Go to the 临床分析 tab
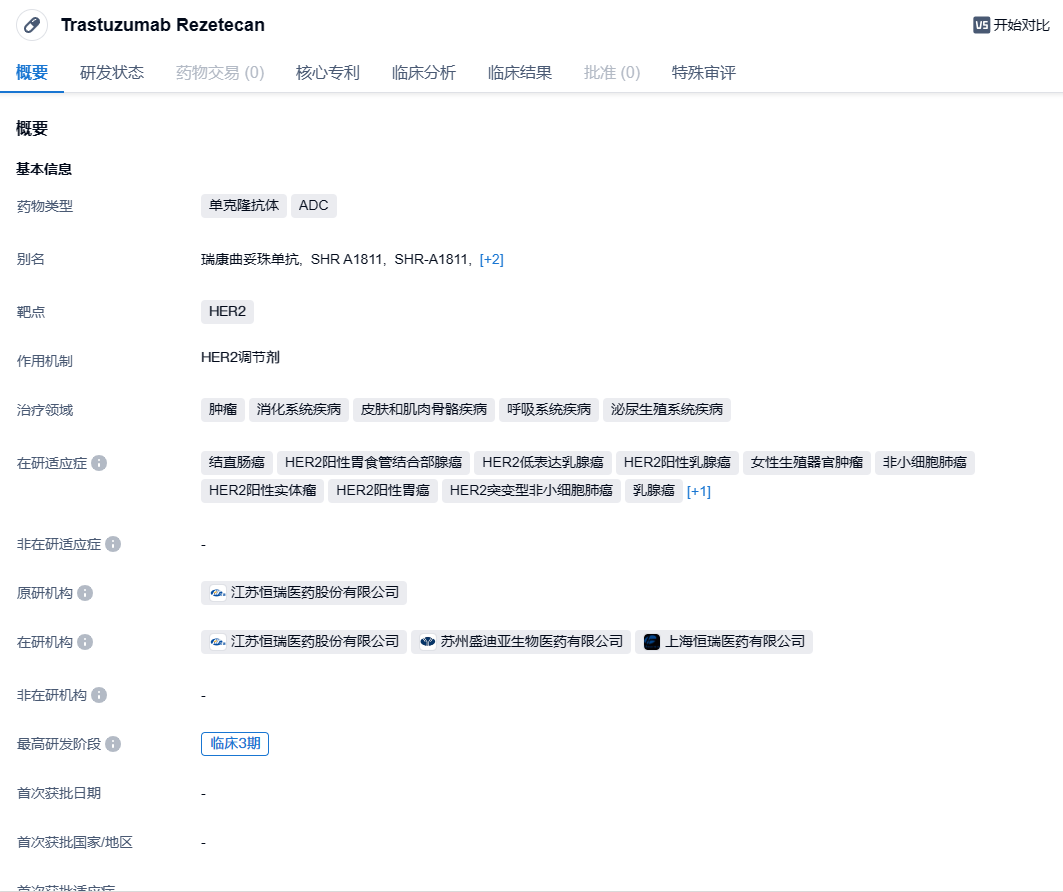 tap(424, 72)
